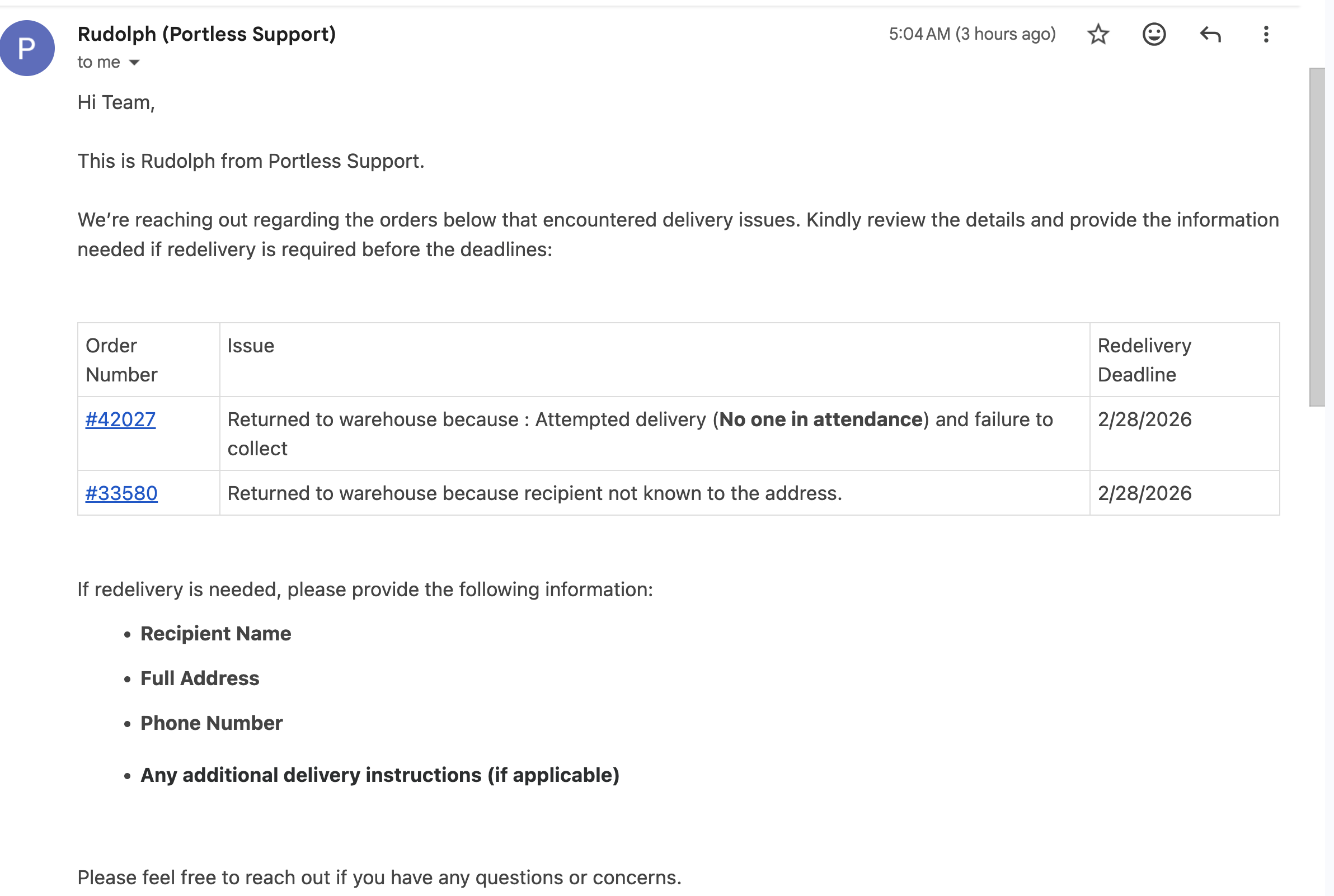Open the three-dot more options menu

pos(1265,34)
